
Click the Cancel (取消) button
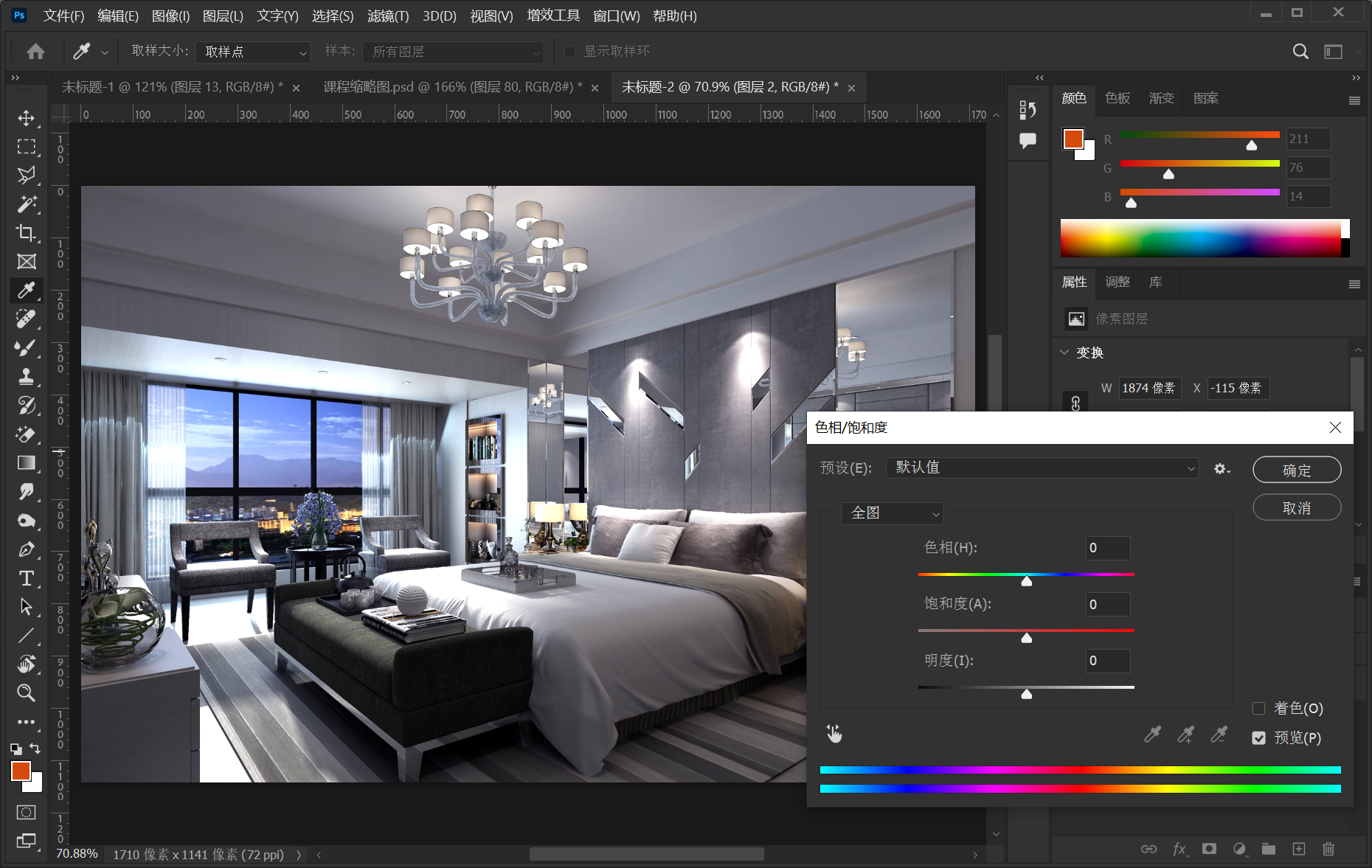(1297, 507)
